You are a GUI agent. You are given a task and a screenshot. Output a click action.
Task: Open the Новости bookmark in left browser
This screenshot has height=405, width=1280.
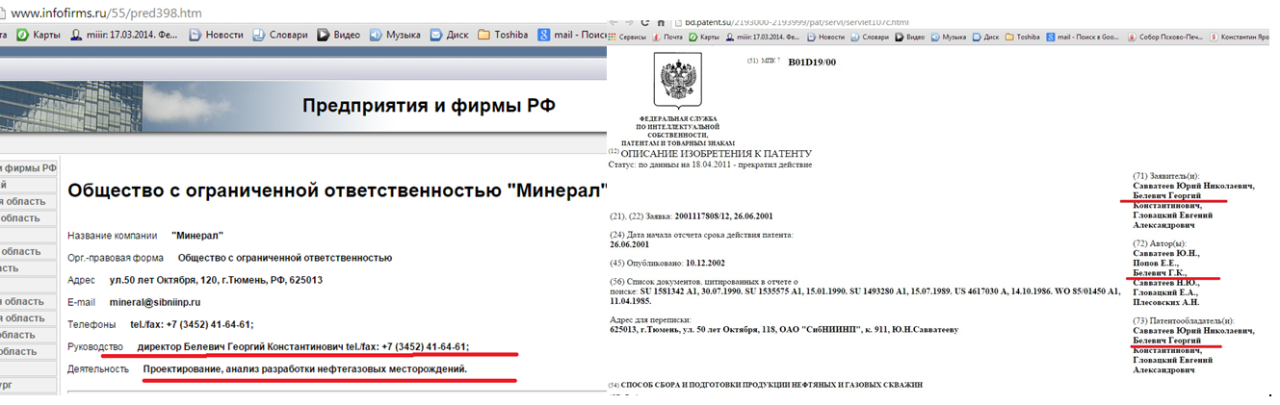215,34
